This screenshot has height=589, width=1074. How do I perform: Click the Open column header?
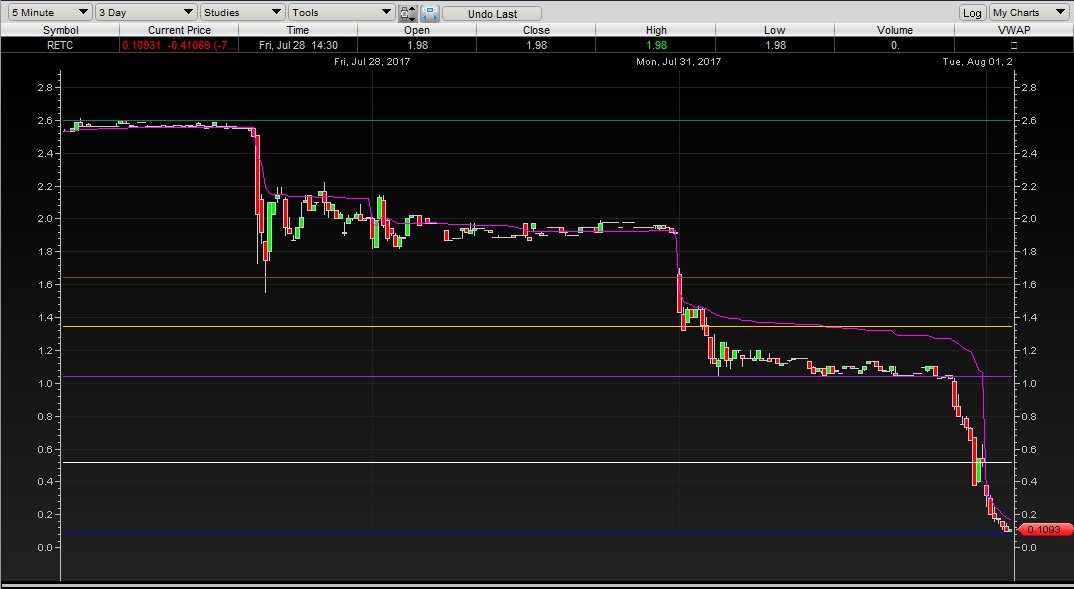(416, 30)
